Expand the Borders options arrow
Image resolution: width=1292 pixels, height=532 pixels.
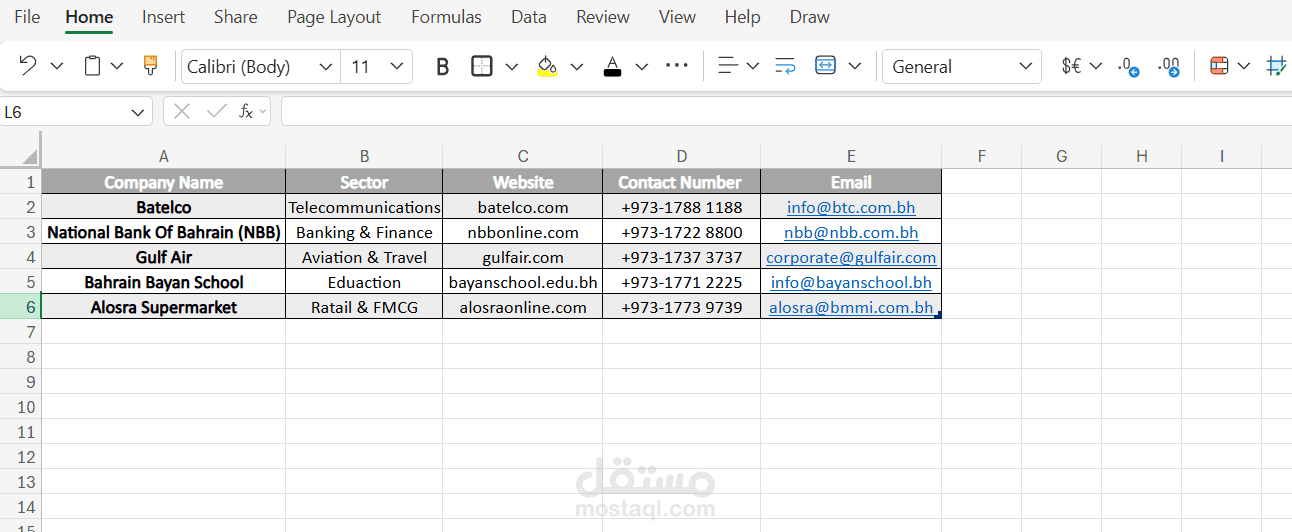[x=512, y=66]
